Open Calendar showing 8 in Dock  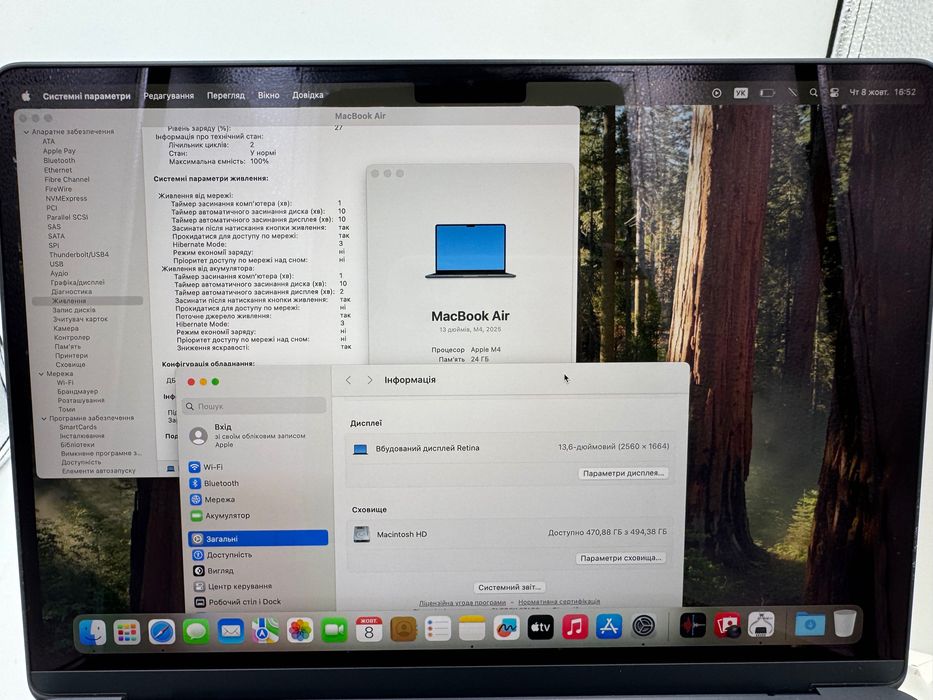(x=369, y=629)
